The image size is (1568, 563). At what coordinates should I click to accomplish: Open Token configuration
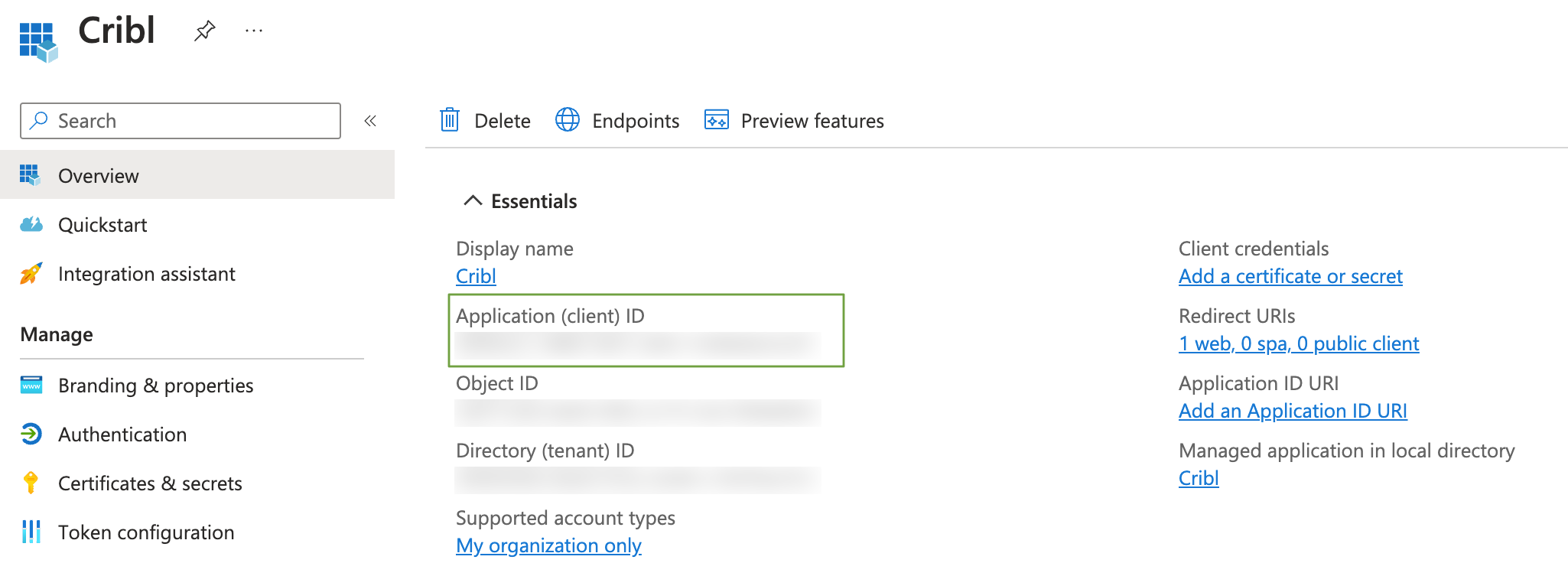[x=146, y=532]
